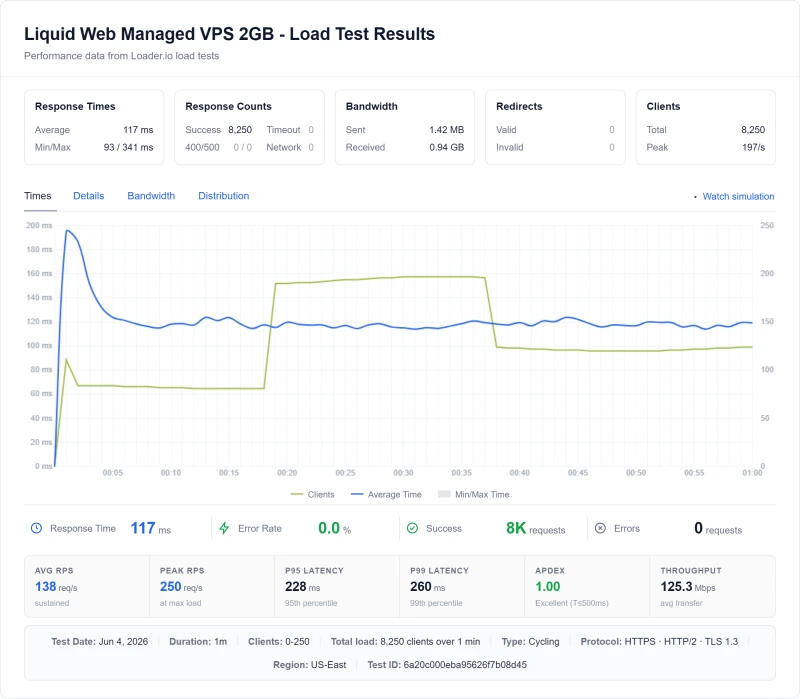The height and width of the screenshot is (699, 800).
Task: Click the Valid redirects row
Action: pos(555,130)
